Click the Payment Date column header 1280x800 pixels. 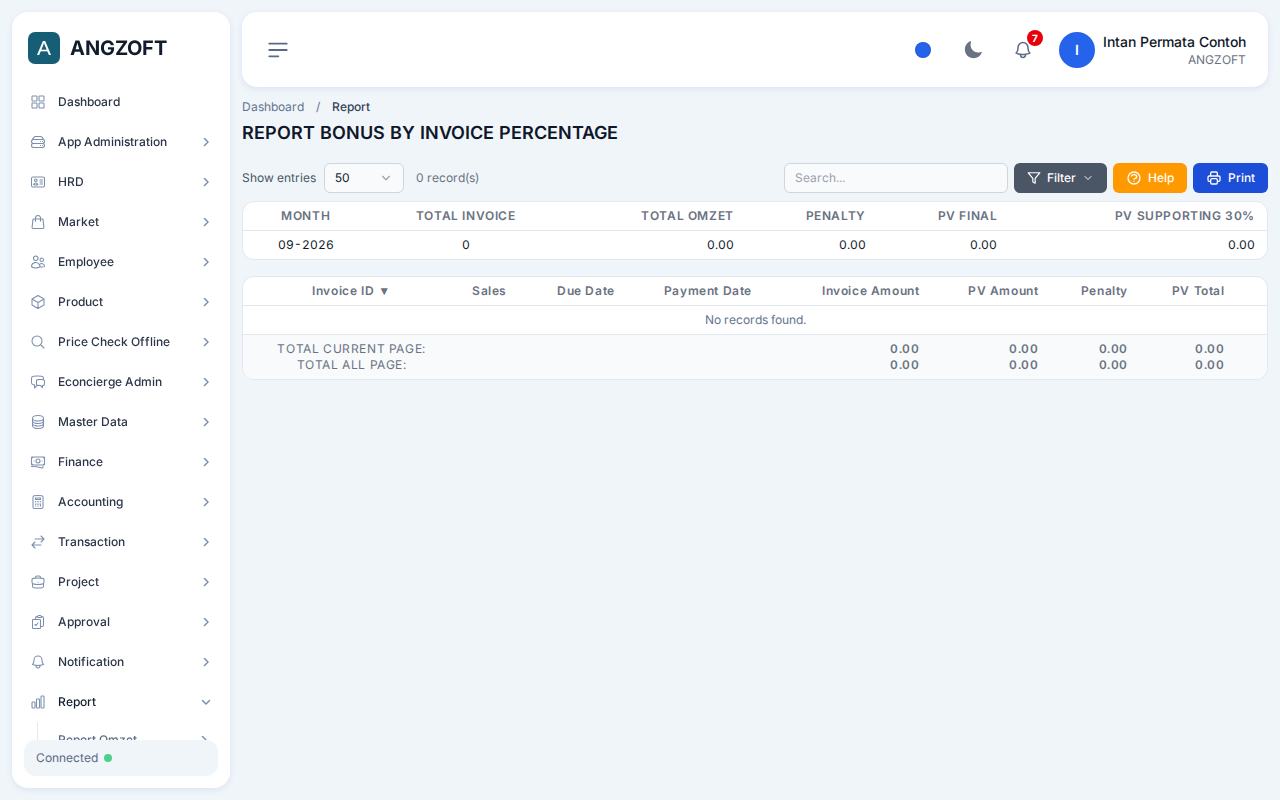pos(707,291)
